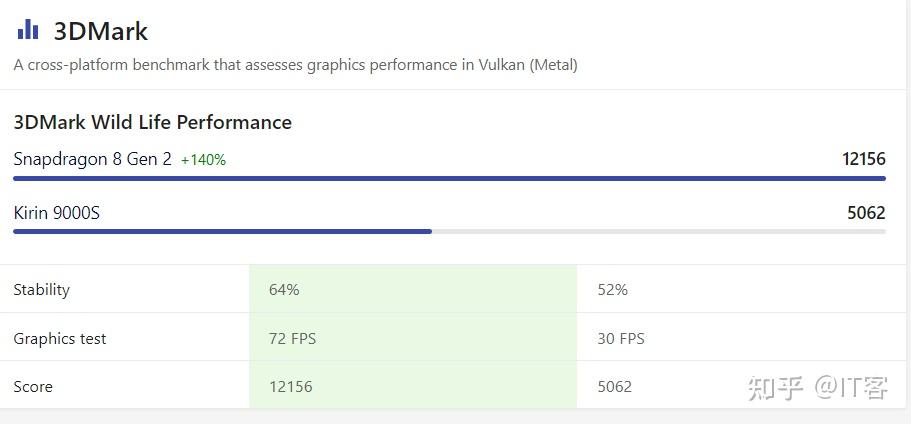911x424 pixels.
Task: Click the Kirin 9000S progress bar
Action: coord(222,231)
